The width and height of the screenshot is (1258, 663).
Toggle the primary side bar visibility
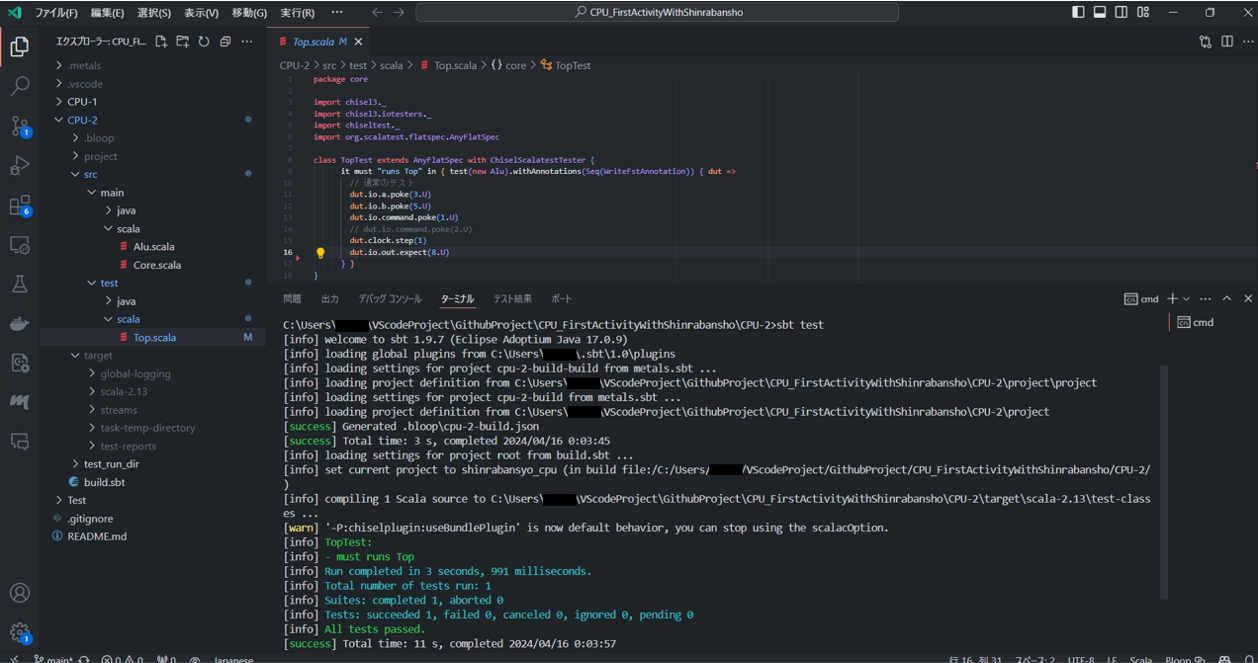(x=1078, y=13)
